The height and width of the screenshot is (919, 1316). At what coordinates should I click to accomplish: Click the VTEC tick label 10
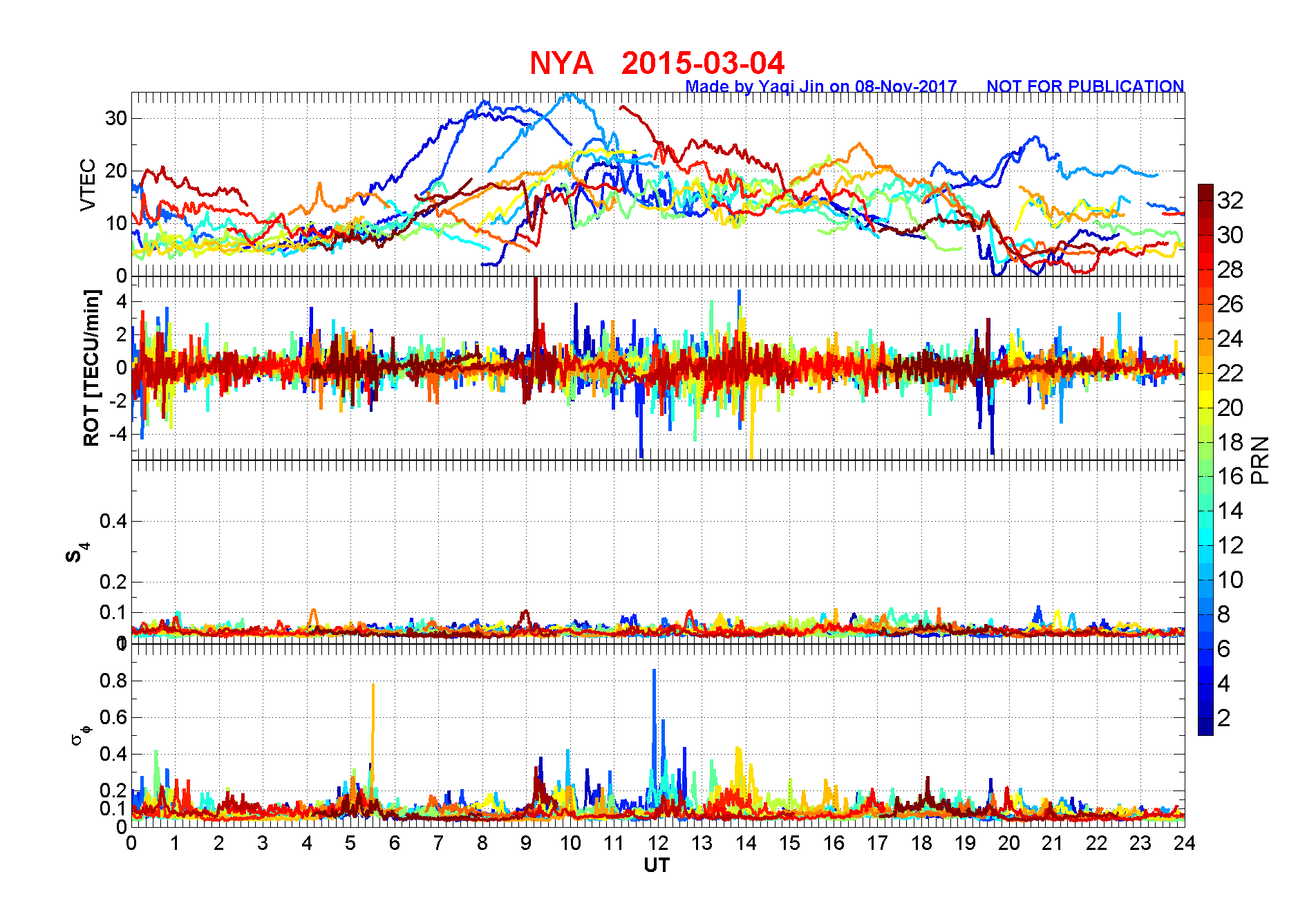tap(116, 223)
